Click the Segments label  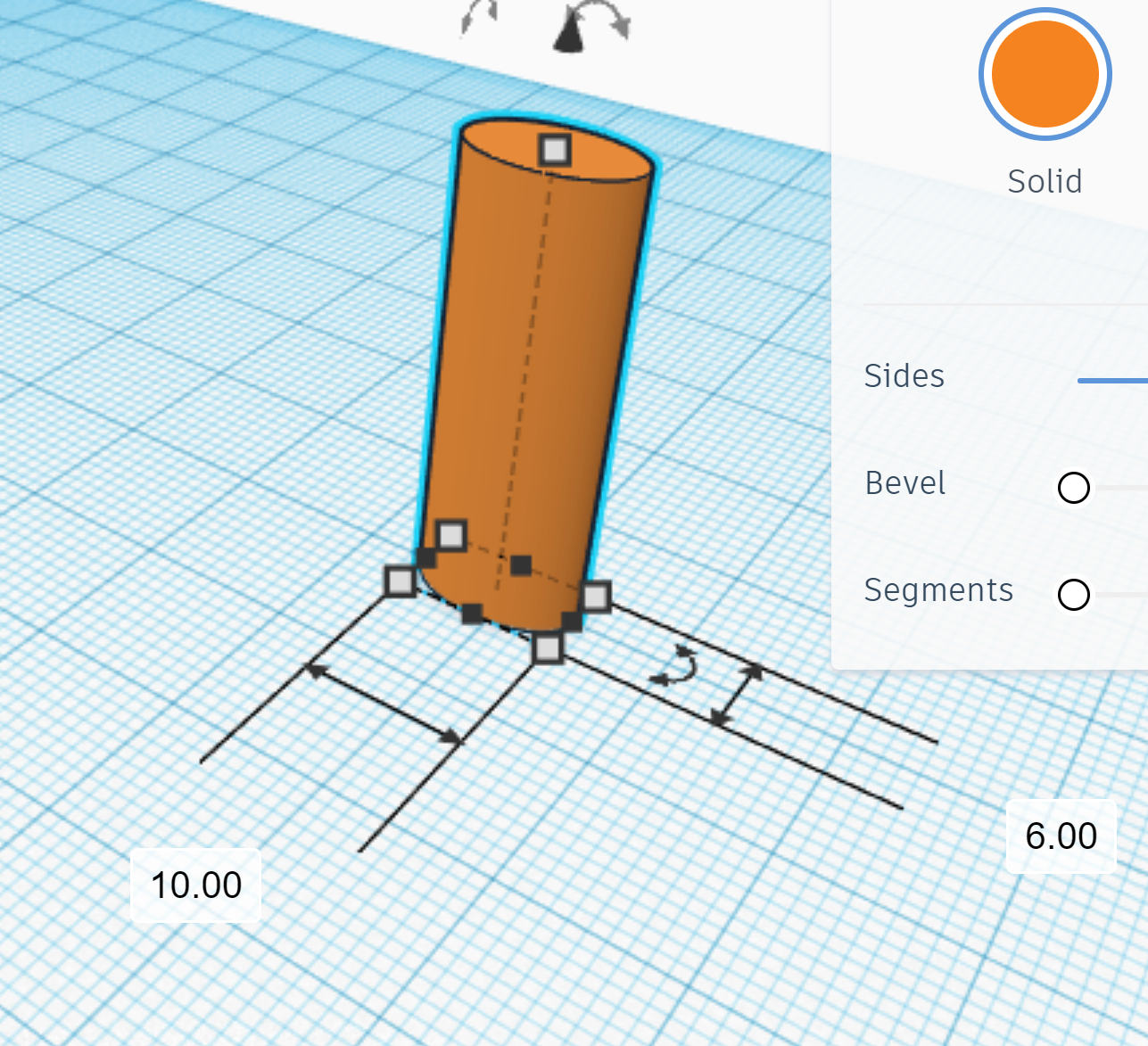coord(938,590)
